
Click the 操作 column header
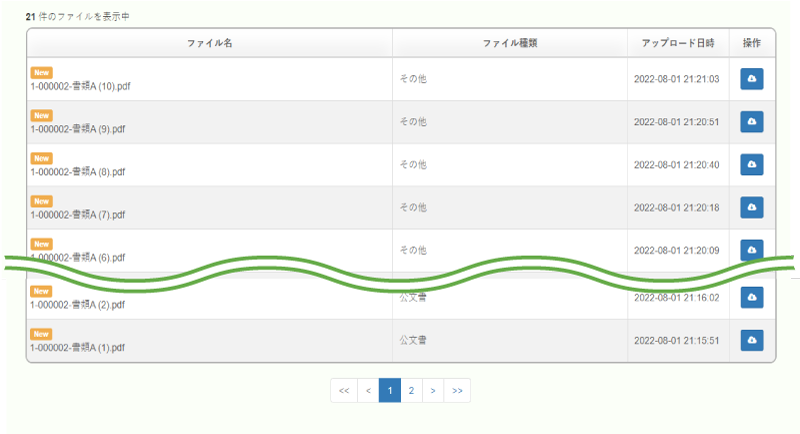pyautogui.click(x=752, y=43)
